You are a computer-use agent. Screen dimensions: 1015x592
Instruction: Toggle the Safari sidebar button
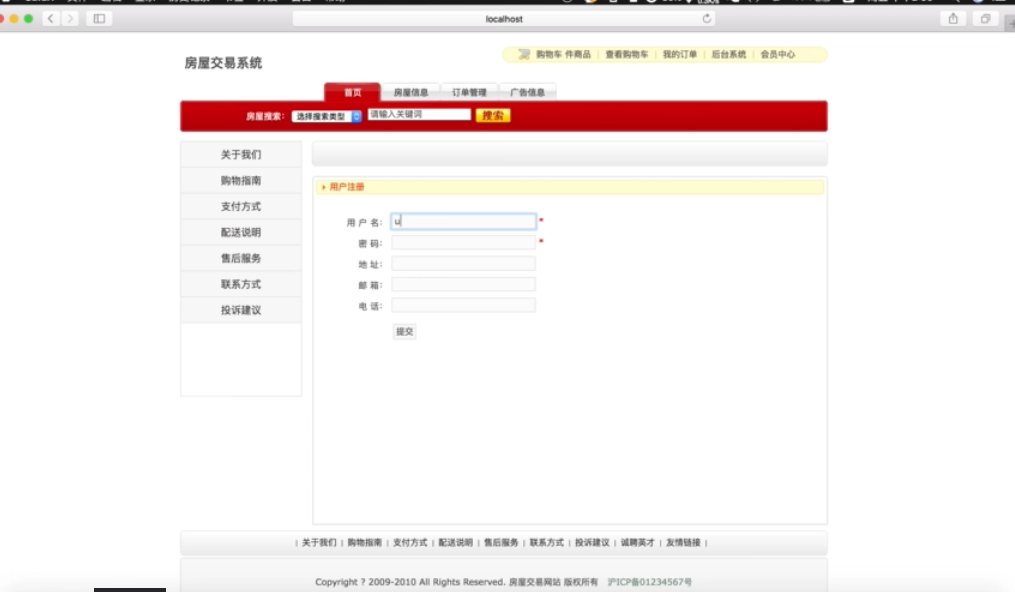coord(99,19)
